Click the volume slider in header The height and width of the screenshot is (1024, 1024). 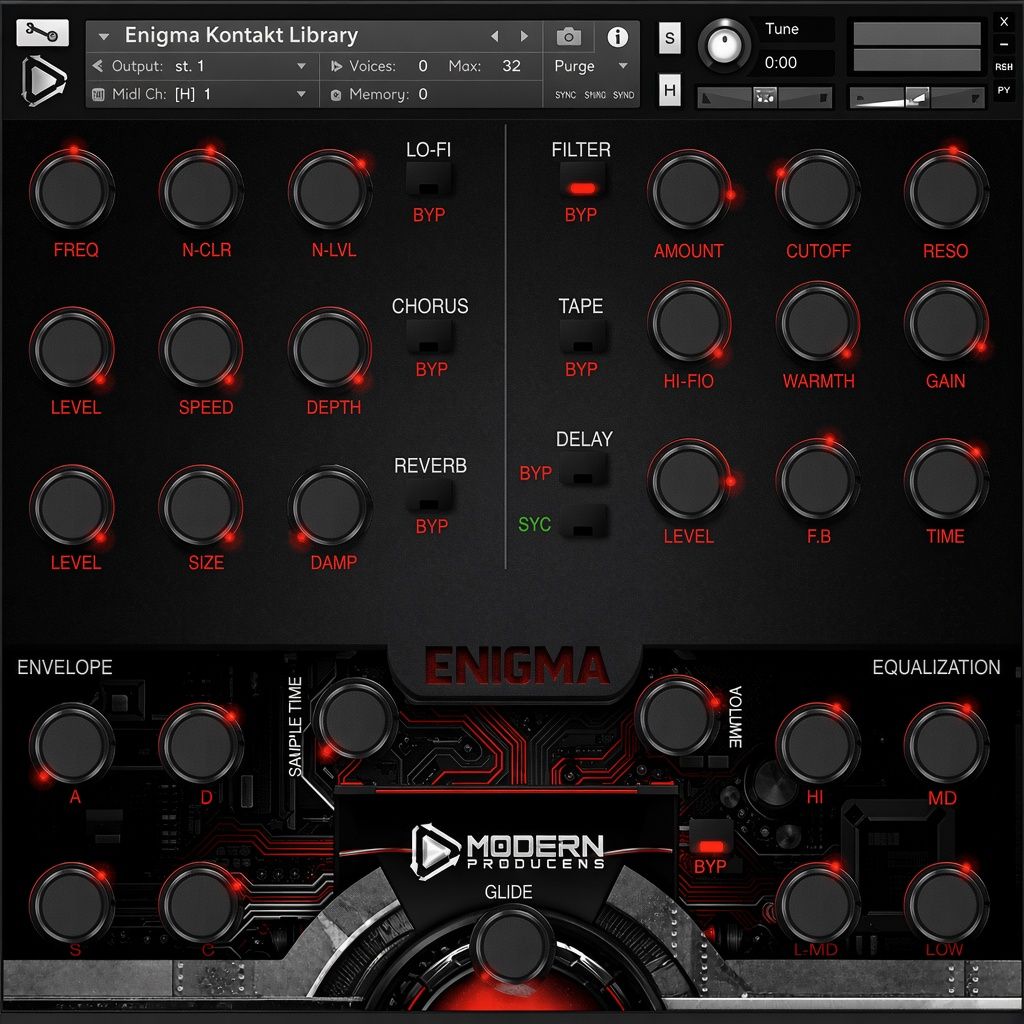pyautogui.click(x=917, y=98)
